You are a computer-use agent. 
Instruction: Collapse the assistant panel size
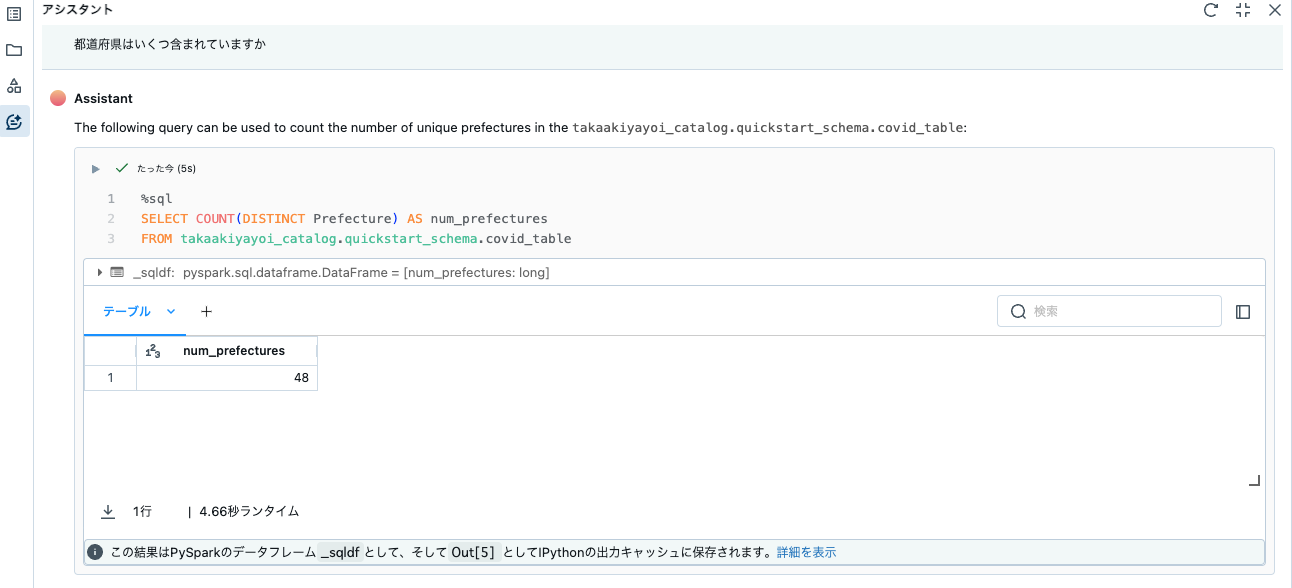point(1243,10)
